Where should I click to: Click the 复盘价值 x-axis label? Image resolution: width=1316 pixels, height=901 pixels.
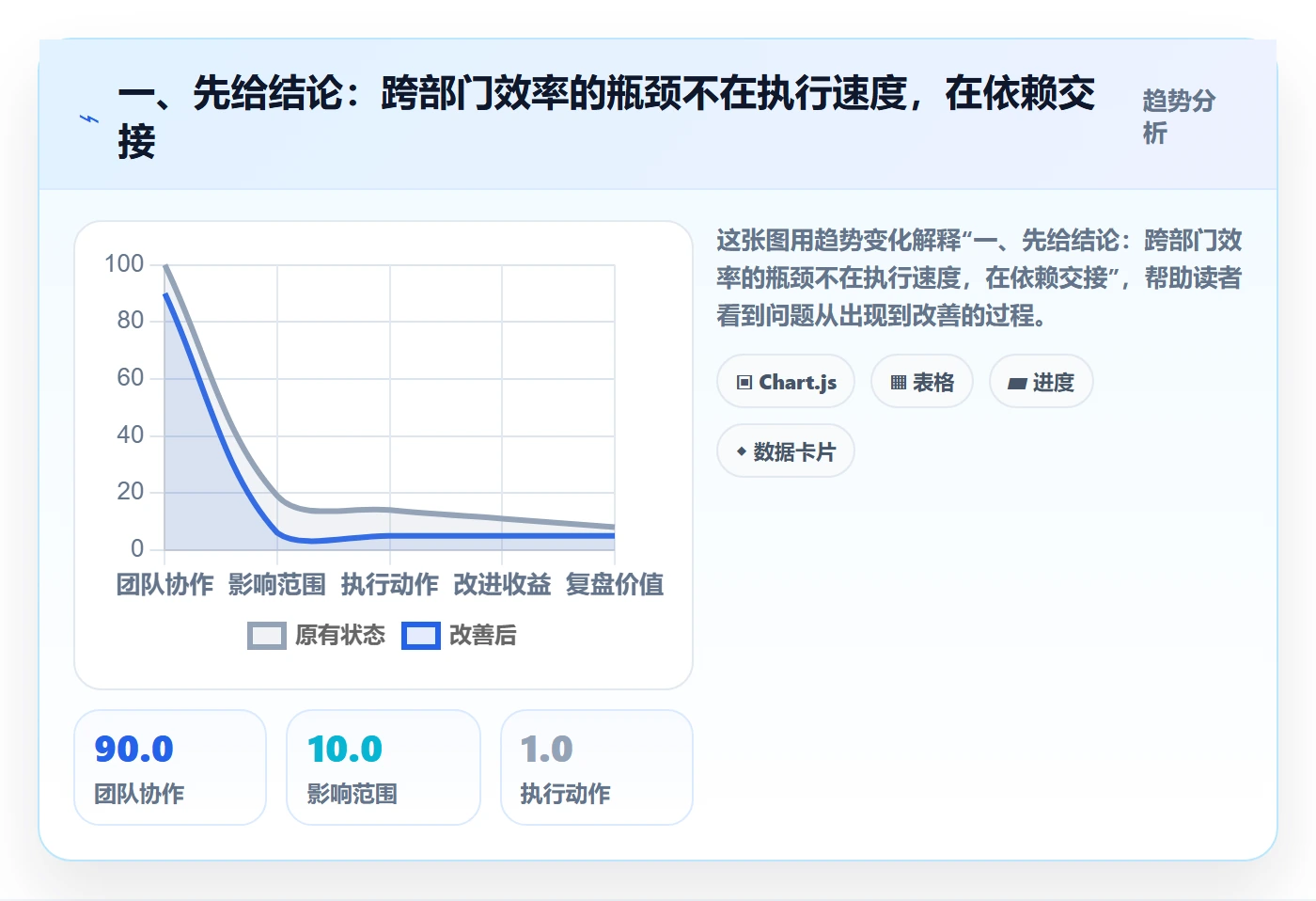(615, 584)
